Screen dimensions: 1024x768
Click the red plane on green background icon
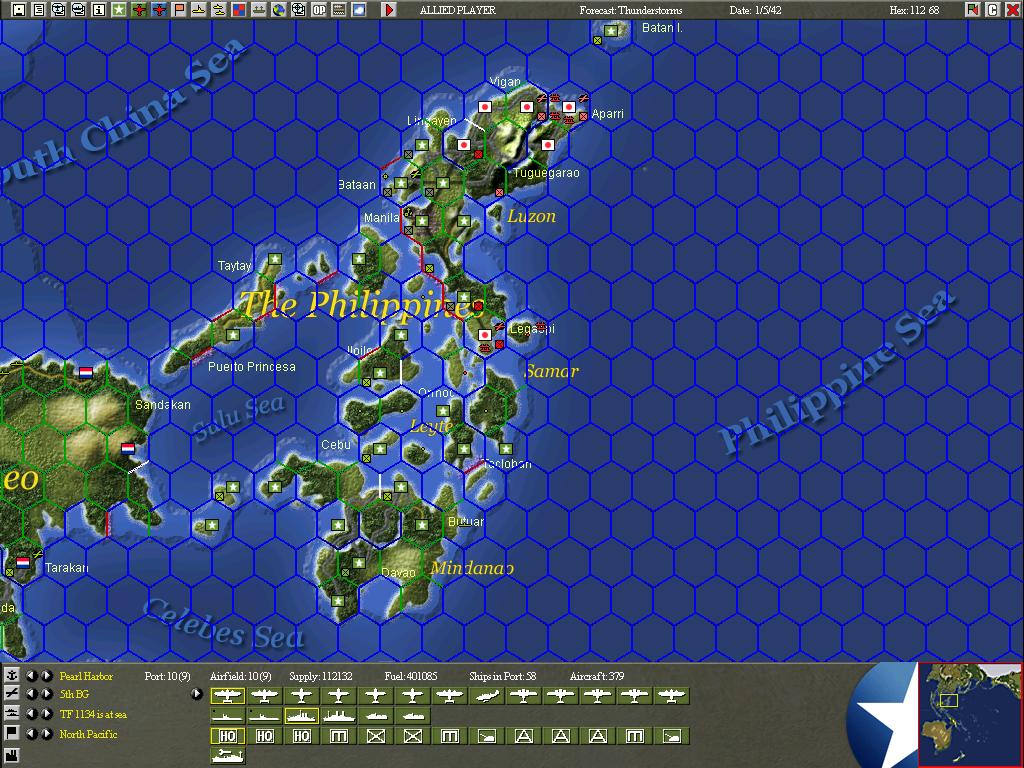point(139,9)
